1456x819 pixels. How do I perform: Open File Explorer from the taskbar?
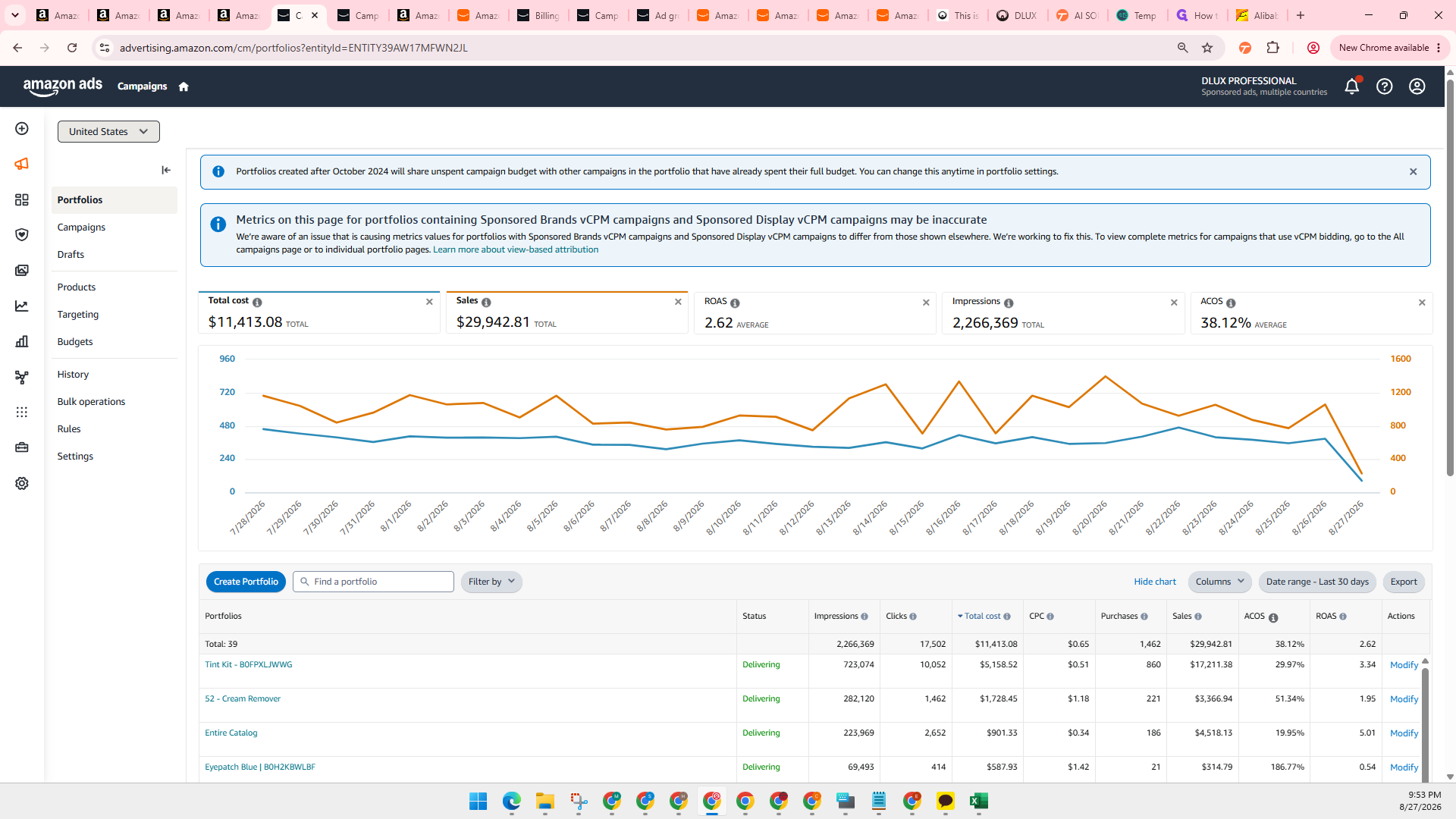pyautogui.click(x=544, y=802)
